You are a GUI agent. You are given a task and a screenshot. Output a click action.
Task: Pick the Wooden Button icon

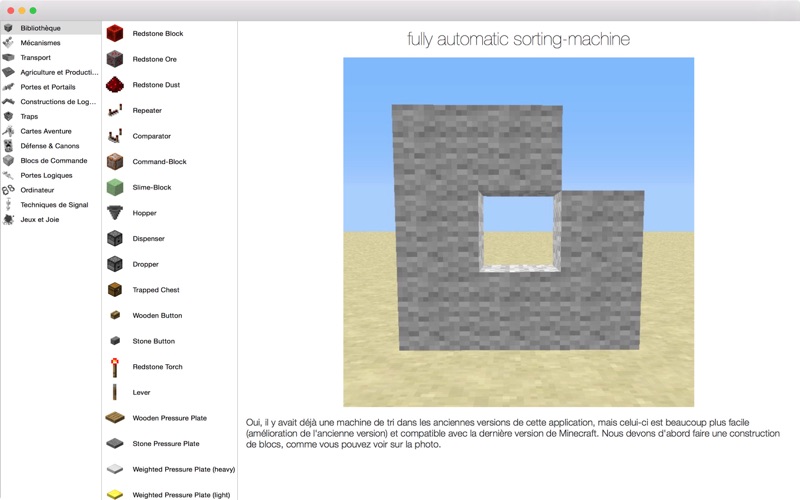(115, 315)
